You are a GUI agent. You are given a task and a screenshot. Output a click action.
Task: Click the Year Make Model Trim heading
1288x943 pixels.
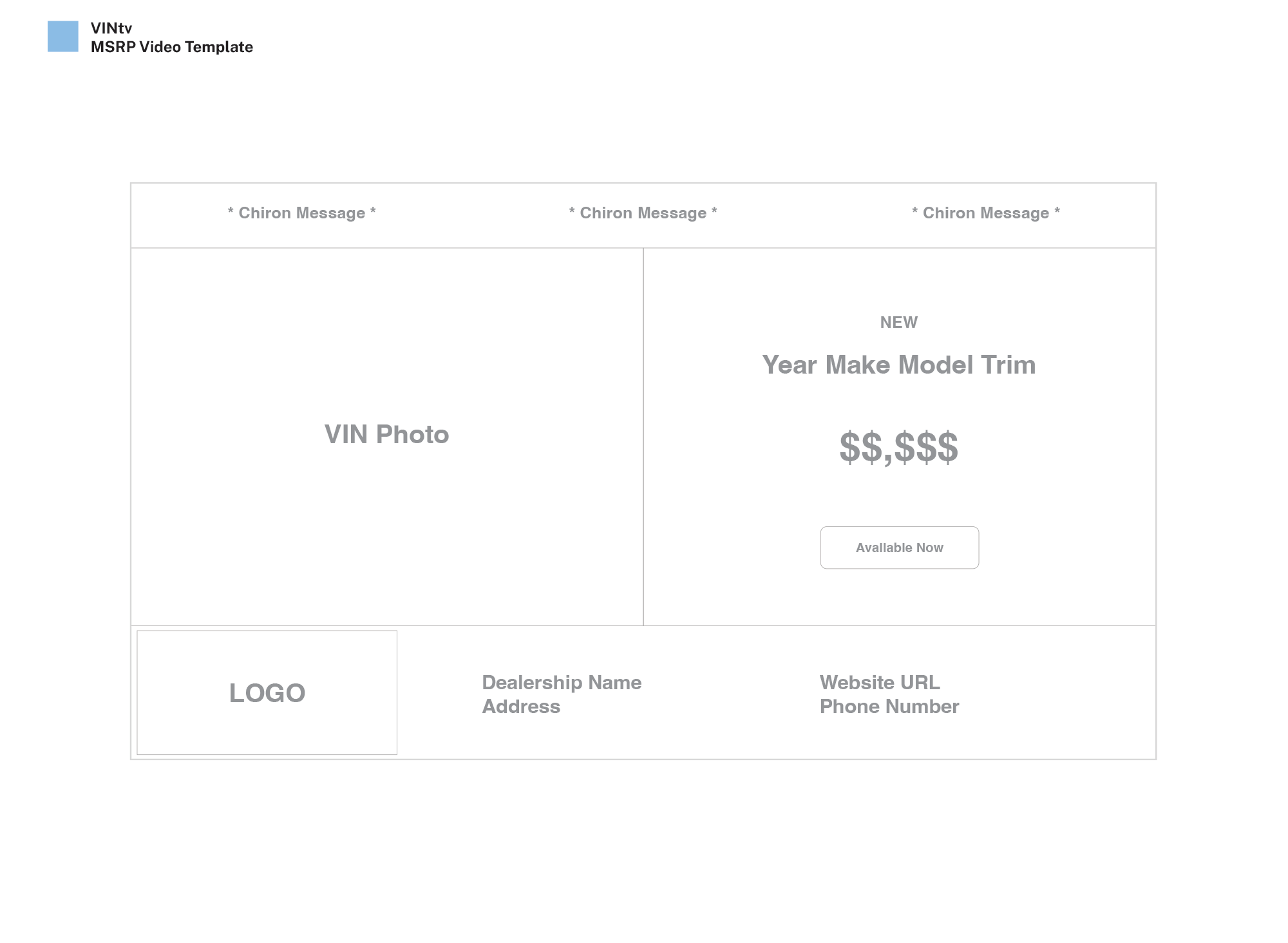(899, 365)
